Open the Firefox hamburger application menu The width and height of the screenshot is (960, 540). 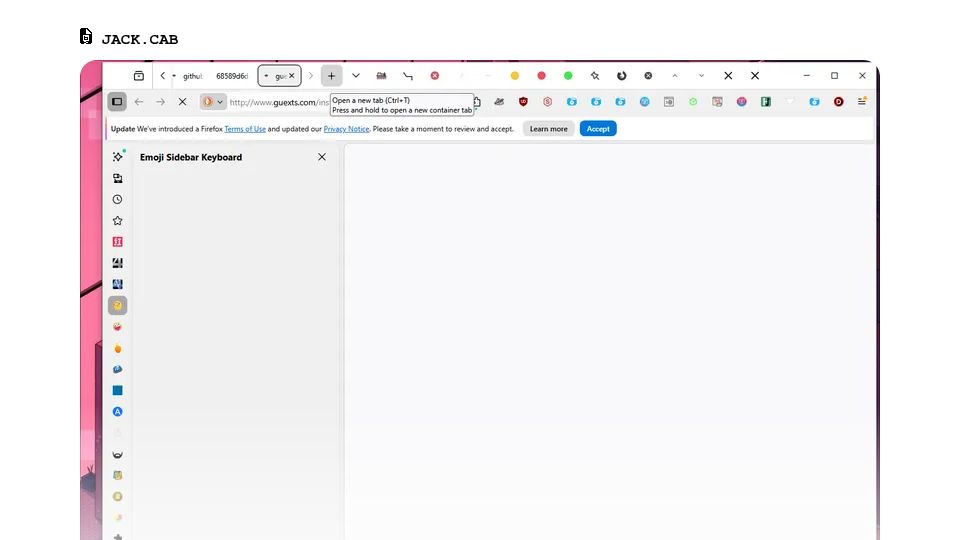[x=861, y=102]
